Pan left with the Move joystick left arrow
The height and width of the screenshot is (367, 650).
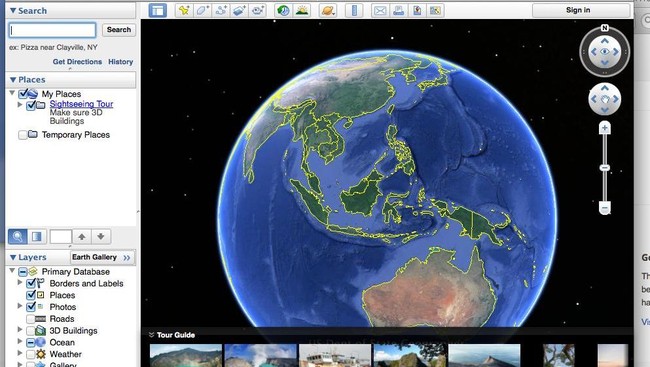[594, 99]
